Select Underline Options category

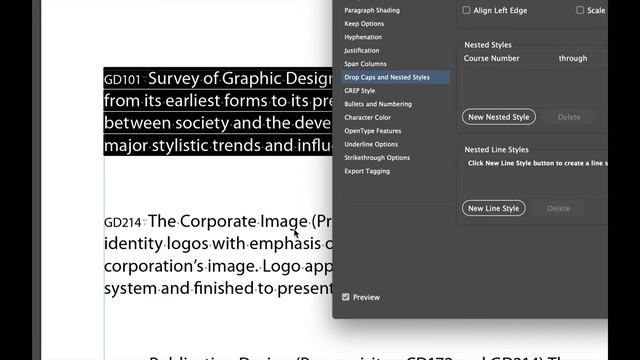[371, 144]
